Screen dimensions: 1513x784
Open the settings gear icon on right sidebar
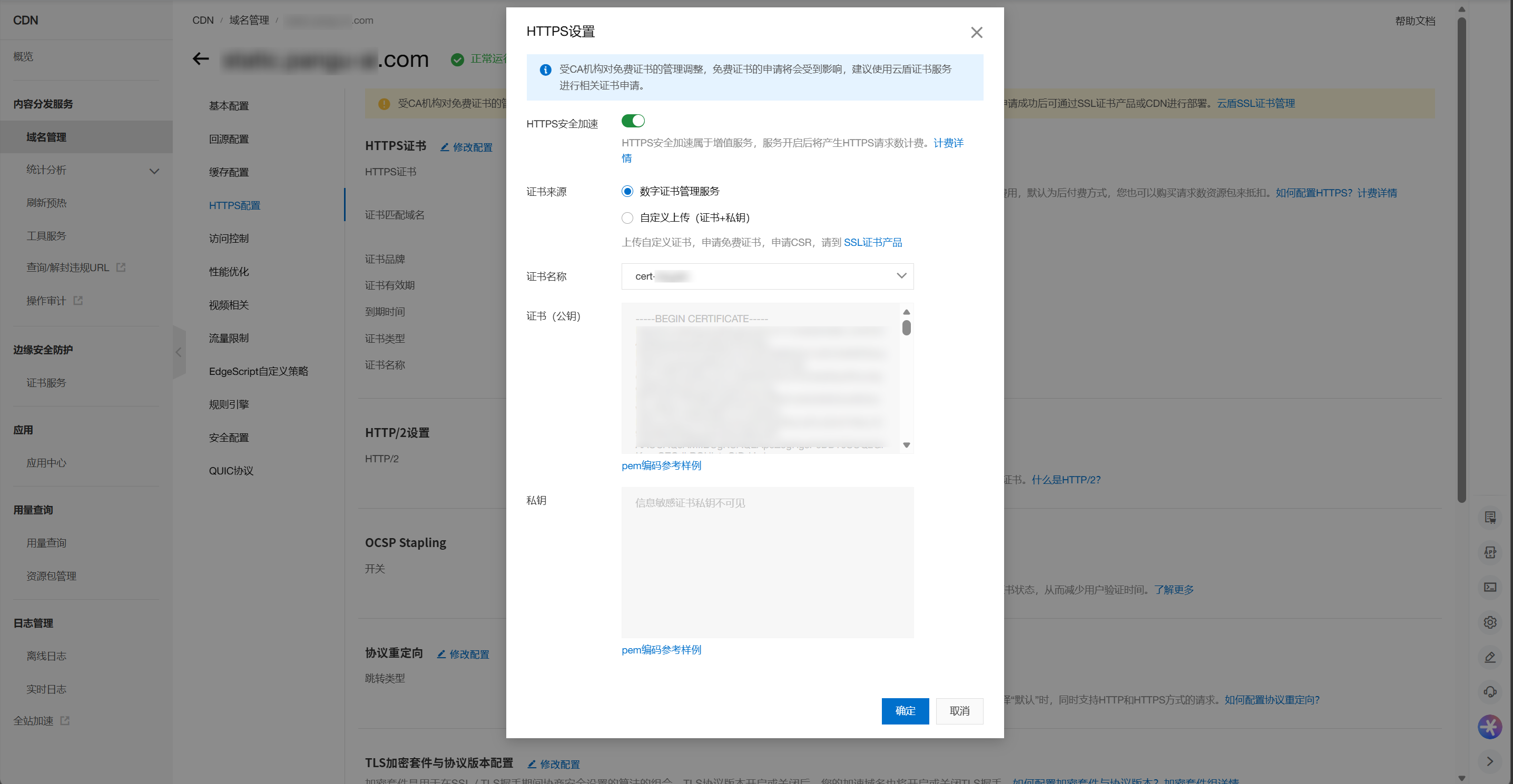[1490, 622]
